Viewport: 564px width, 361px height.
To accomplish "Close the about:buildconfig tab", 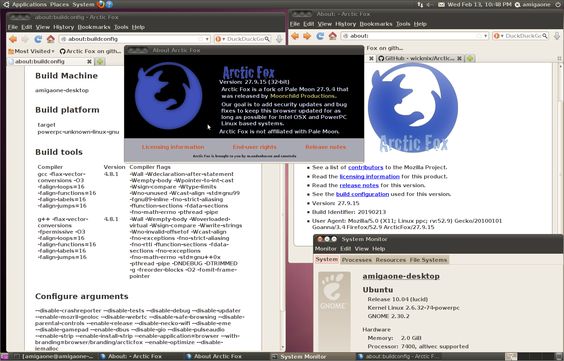I will (89, 61).
